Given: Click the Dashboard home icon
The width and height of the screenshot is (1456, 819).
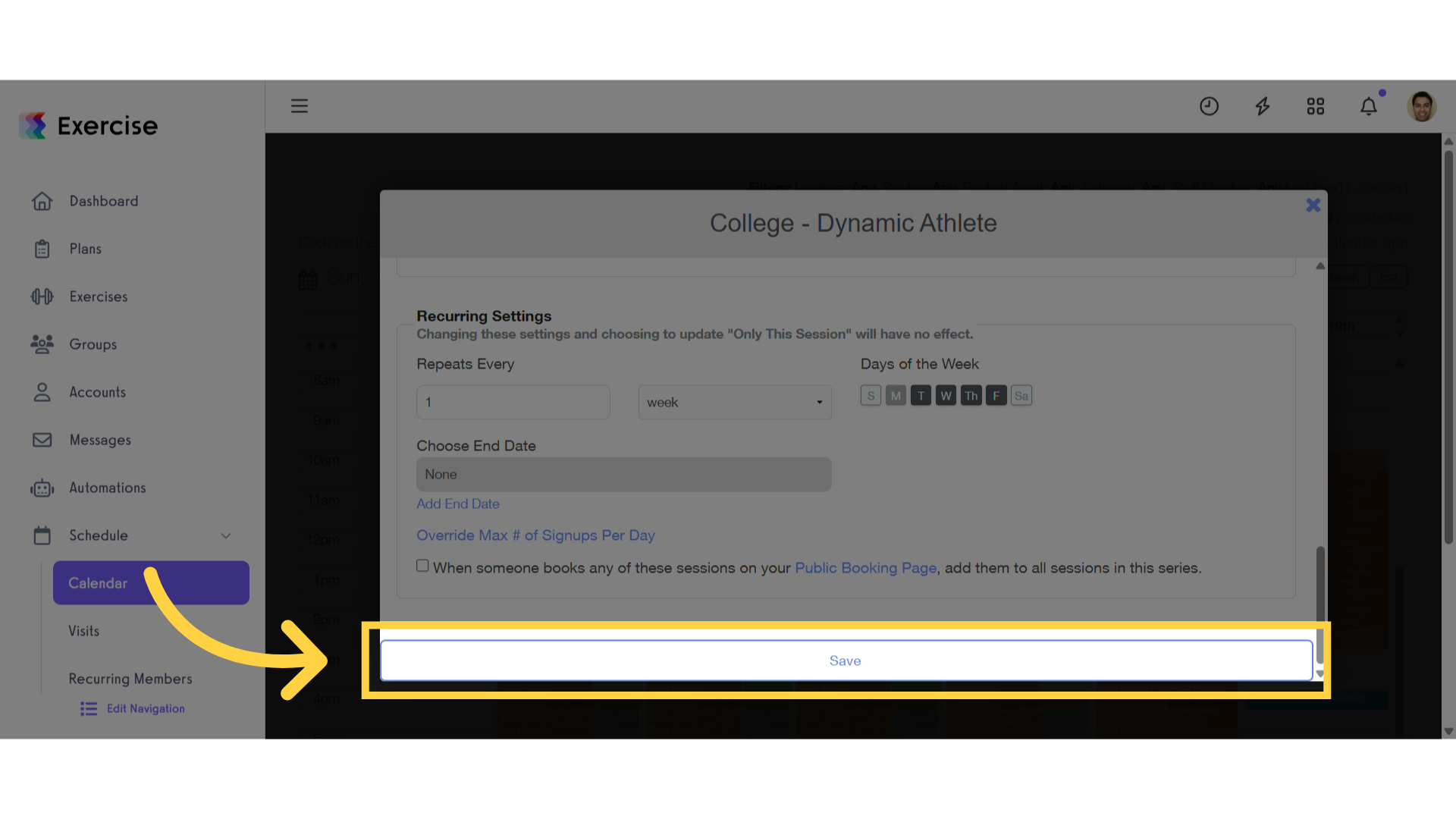Looking at the screenshot, I should pyautogui.click(x=42, y=201).
